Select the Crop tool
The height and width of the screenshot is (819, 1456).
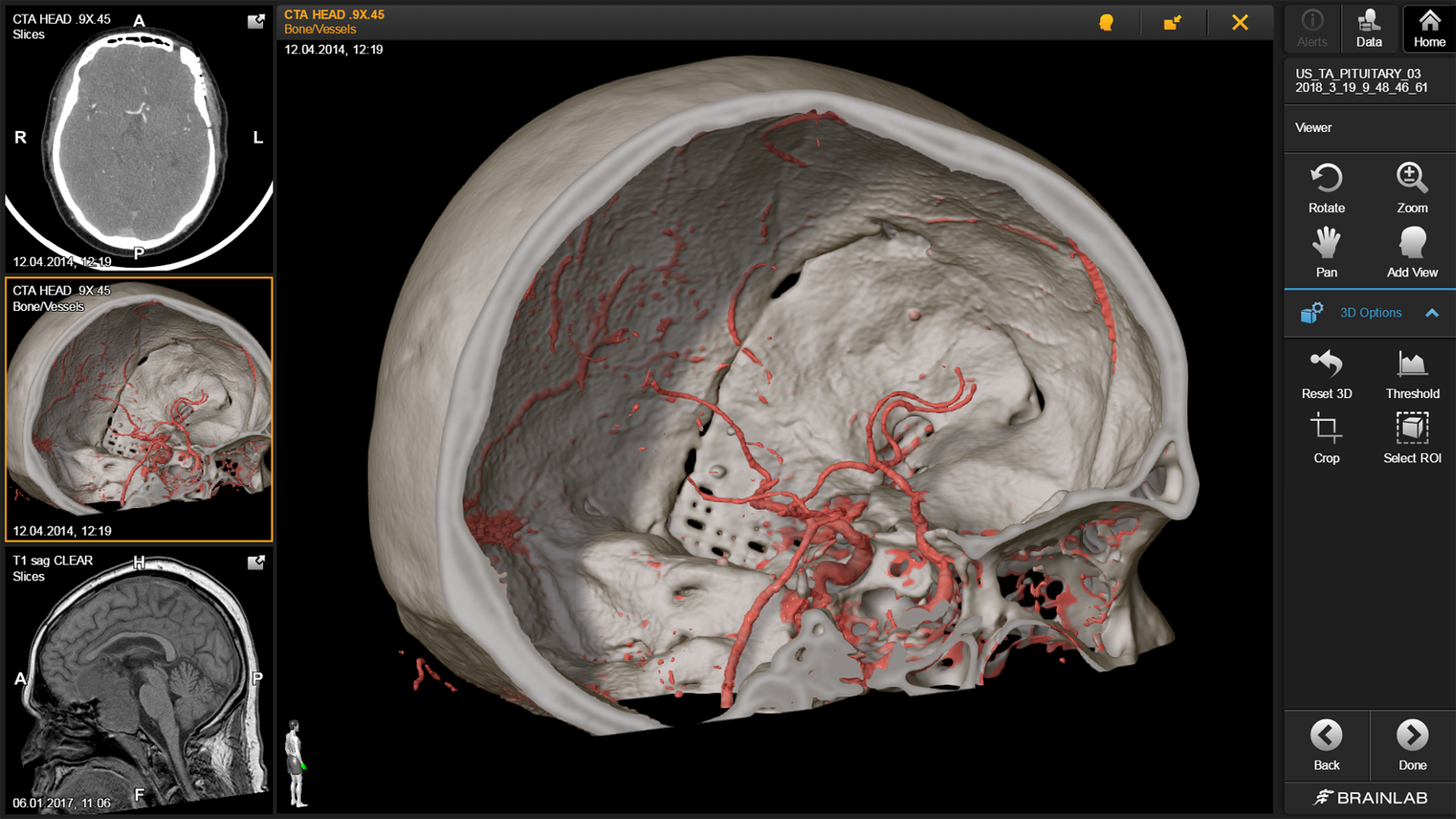point(1326,437)
